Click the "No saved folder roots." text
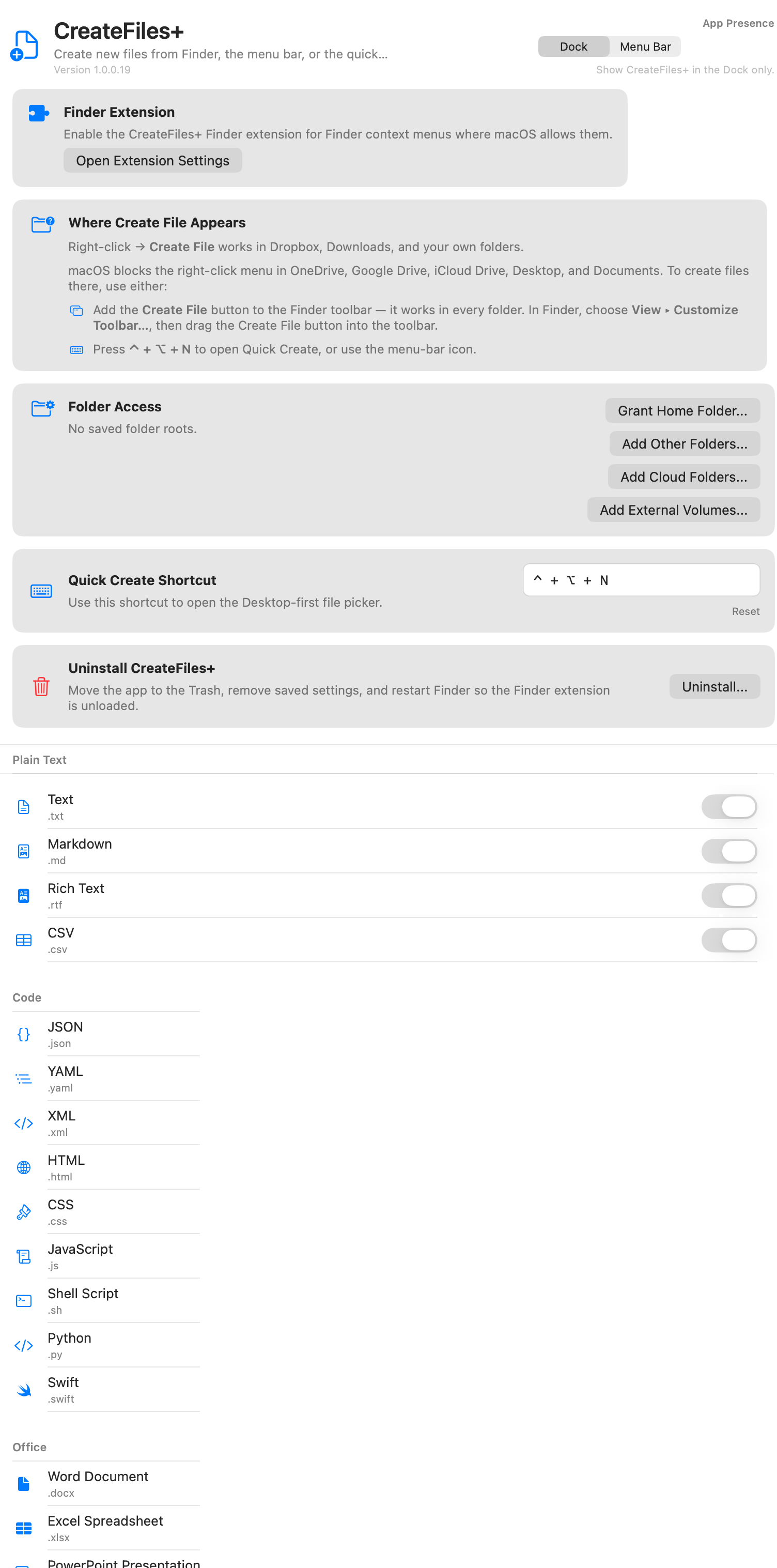Image resolution: width=777 pixels, height=1568 pixels. (132, 428)
